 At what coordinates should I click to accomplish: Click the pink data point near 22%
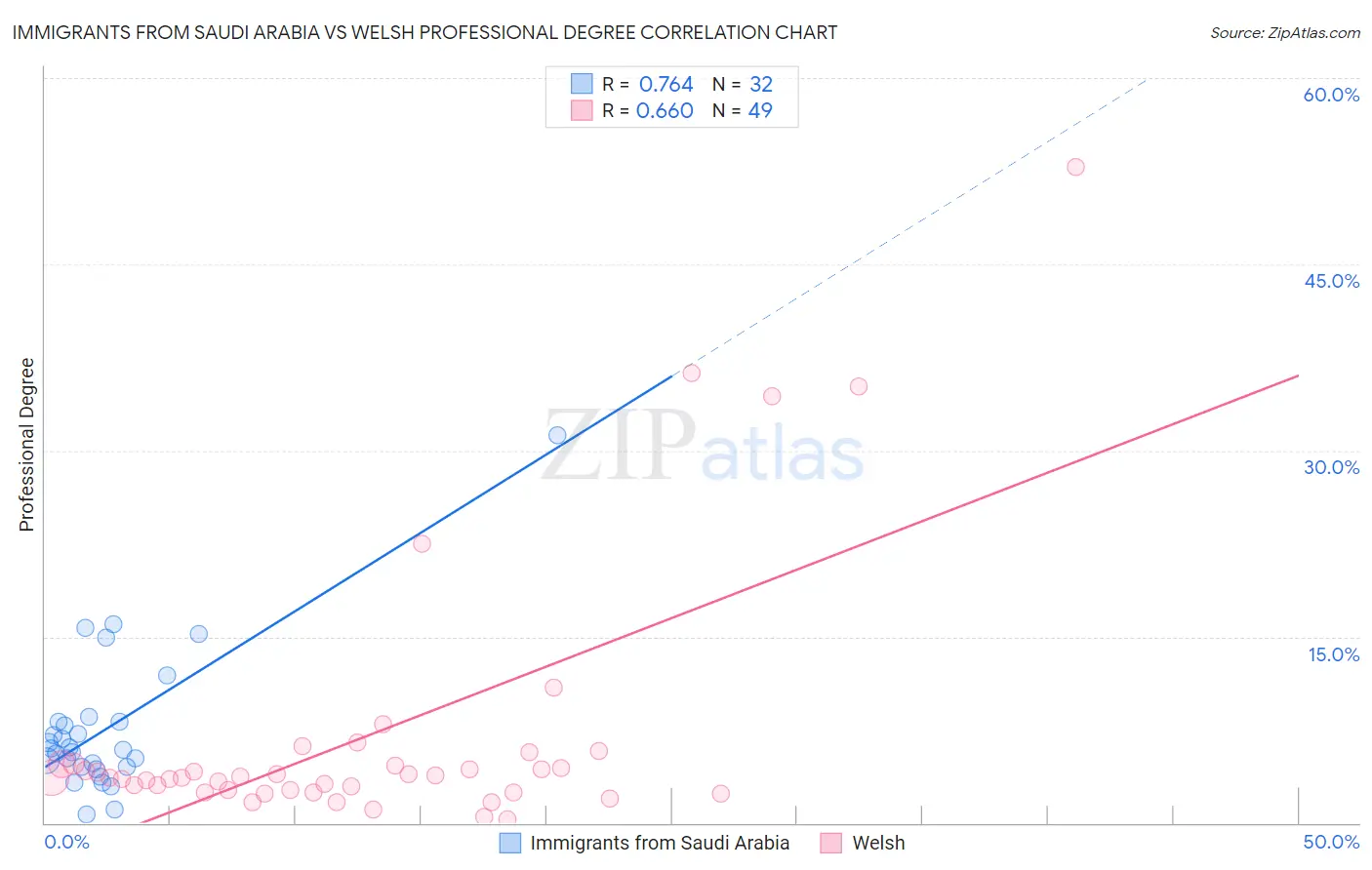(x=422, y=544)
